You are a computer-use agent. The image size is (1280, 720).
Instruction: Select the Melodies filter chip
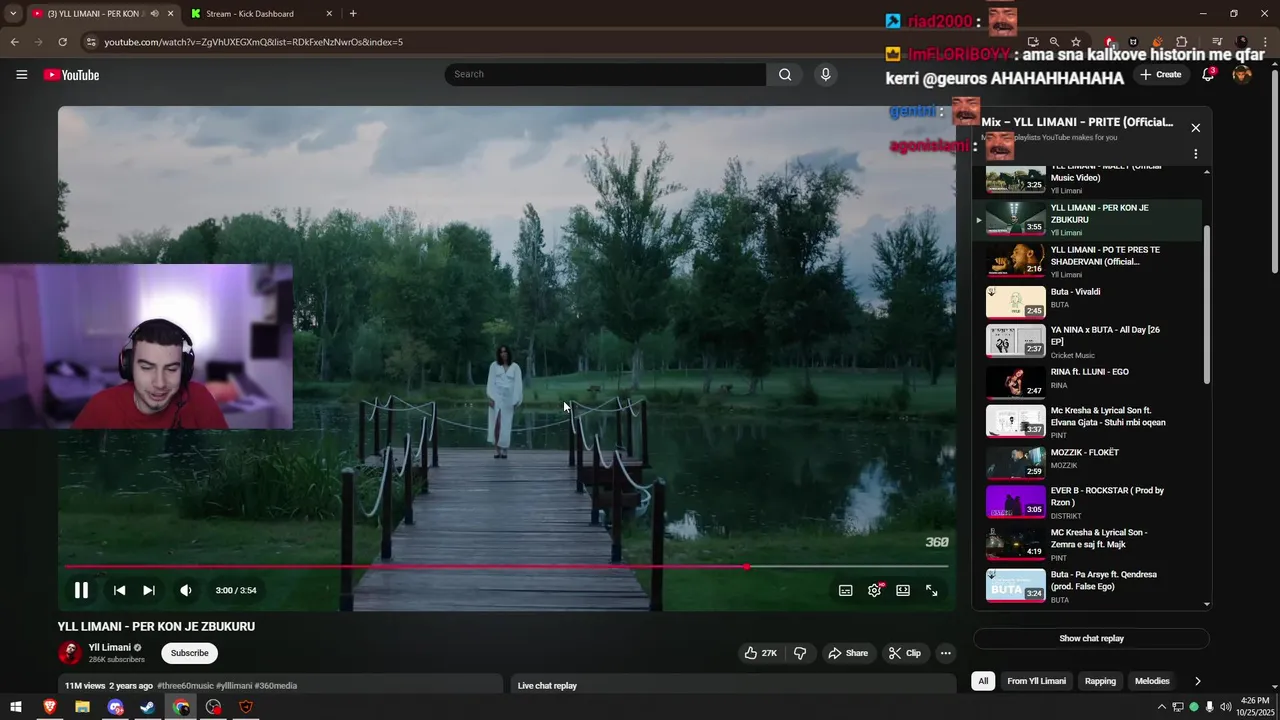(x=1152, y=681)
